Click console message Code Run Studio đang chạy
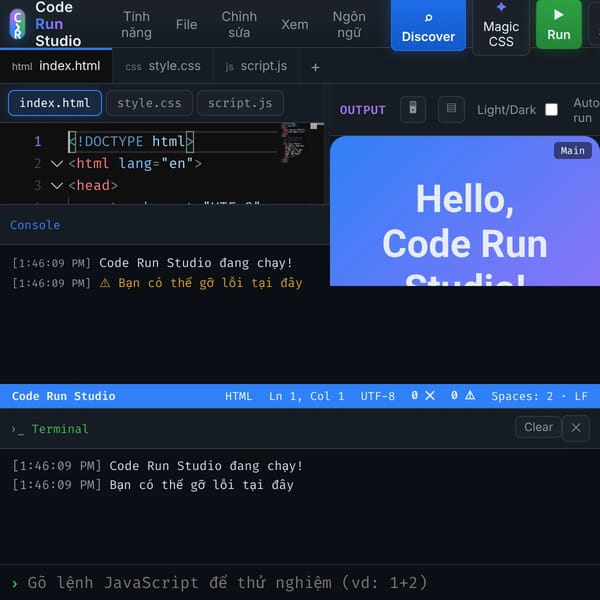The image size is (600, 600). tap(196, 263)
